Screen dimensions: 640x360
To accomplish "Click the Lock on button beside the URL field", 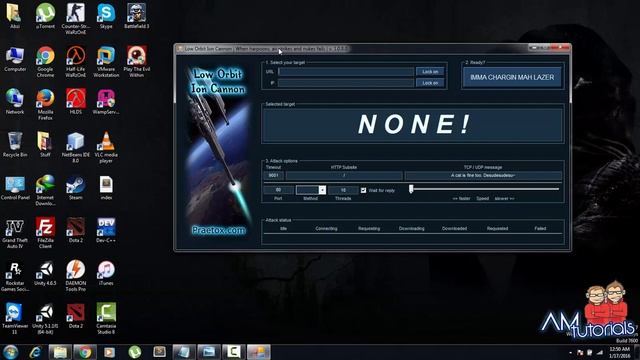I will coord(430,71).
